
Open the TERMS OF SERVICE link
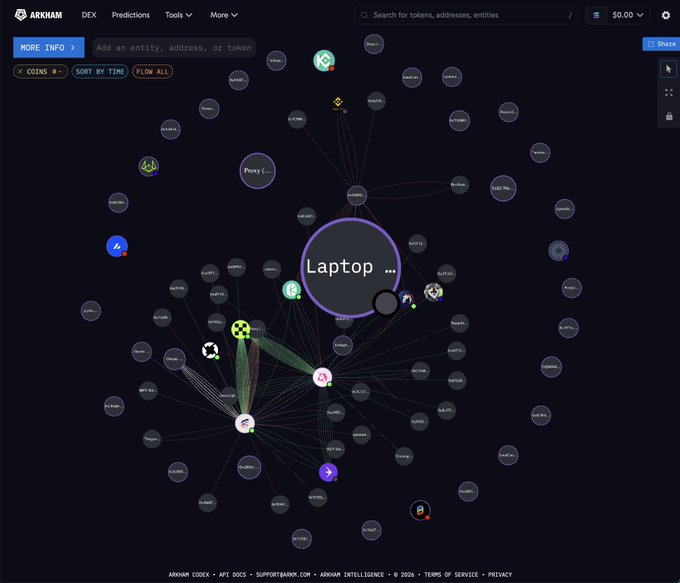(451, 574)
